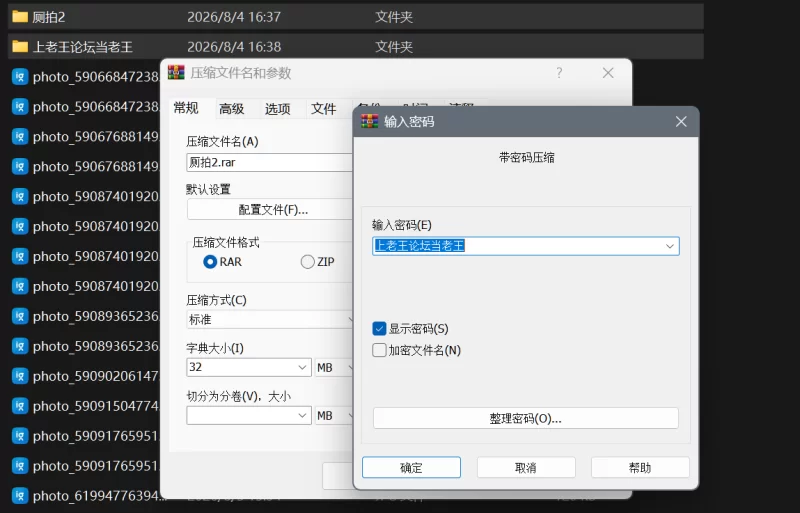Switch to the 文件 tab

[x=323, y=109]
